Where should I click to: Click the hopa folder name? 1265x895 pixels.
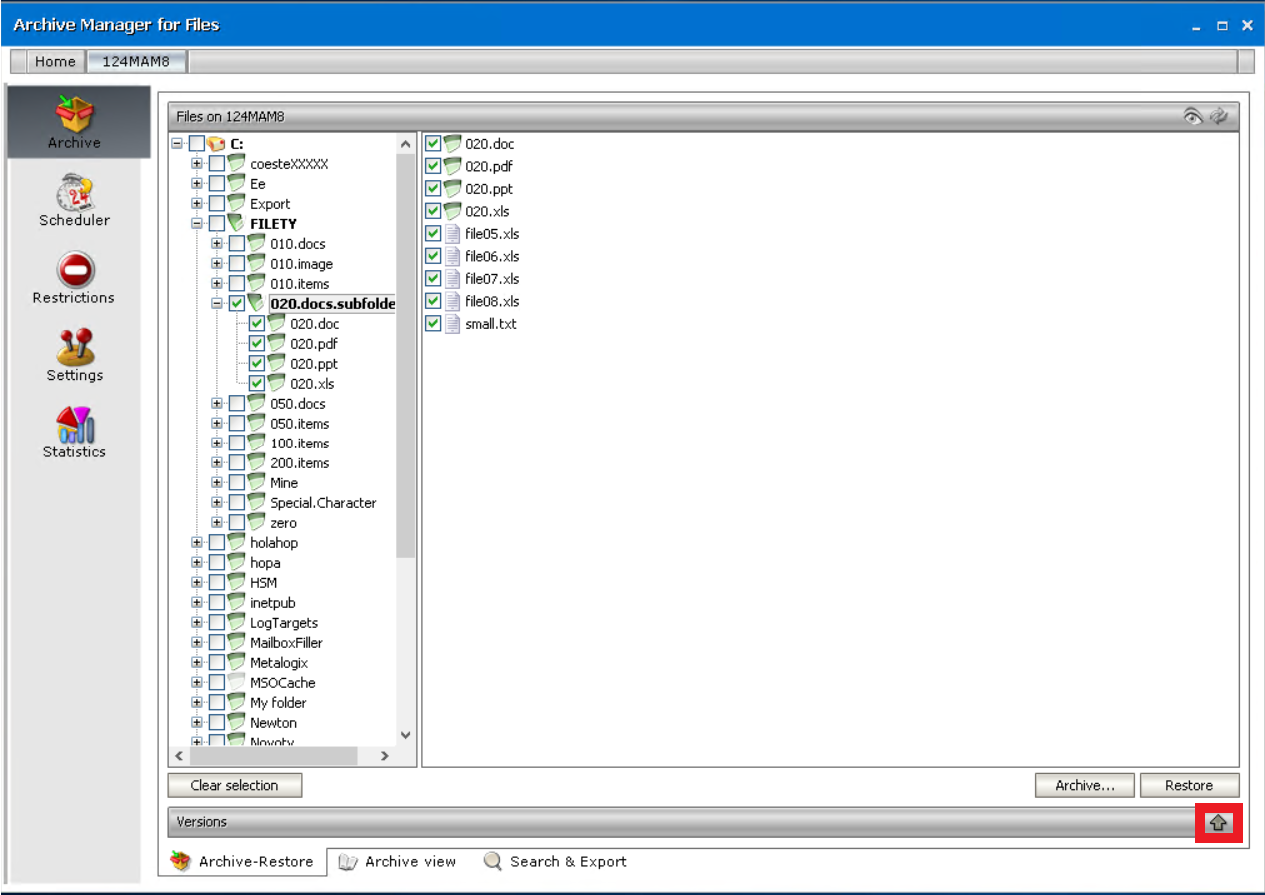[265, 563]
